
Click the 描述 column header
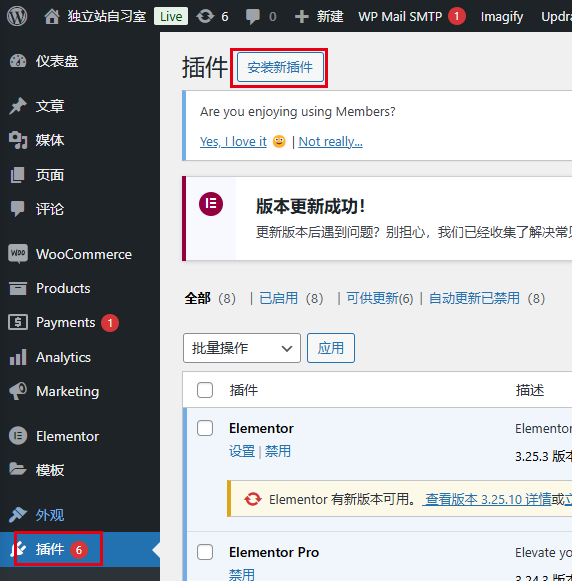coord(530,390)
